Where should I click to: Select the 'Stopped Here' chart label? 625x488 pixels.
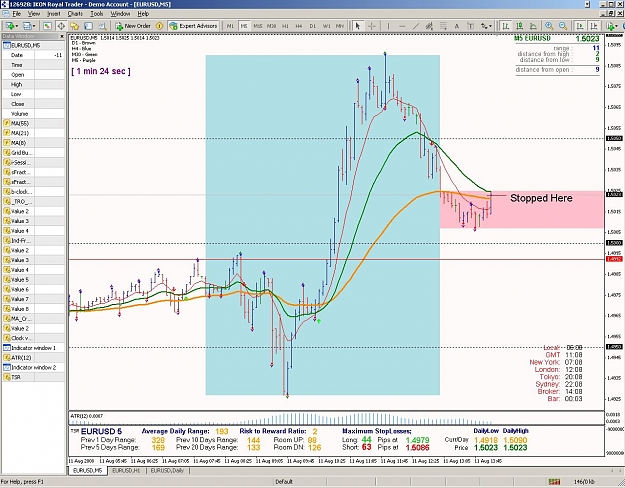541,198
